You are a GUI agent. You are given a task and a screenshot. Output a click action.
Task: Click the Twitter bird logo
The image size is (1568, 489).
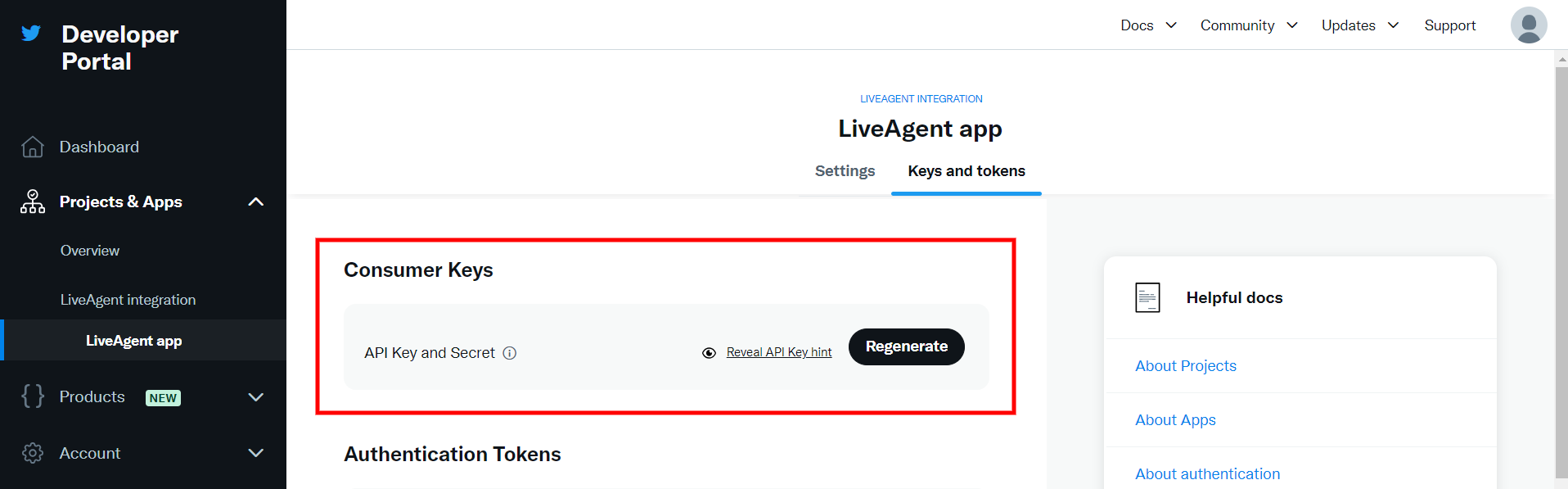click(30, 34)
